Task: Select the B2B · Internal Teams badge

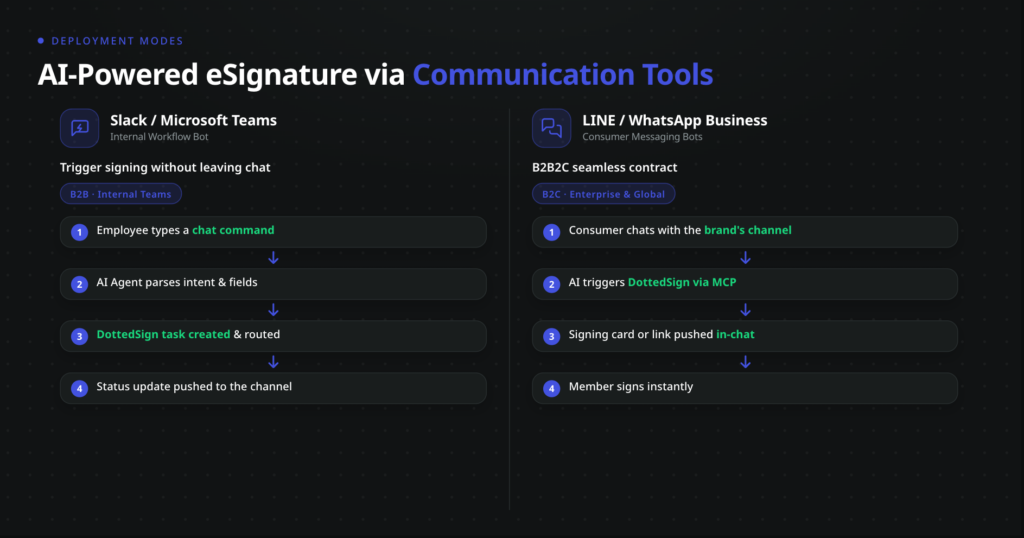Action: click(121, 194)
